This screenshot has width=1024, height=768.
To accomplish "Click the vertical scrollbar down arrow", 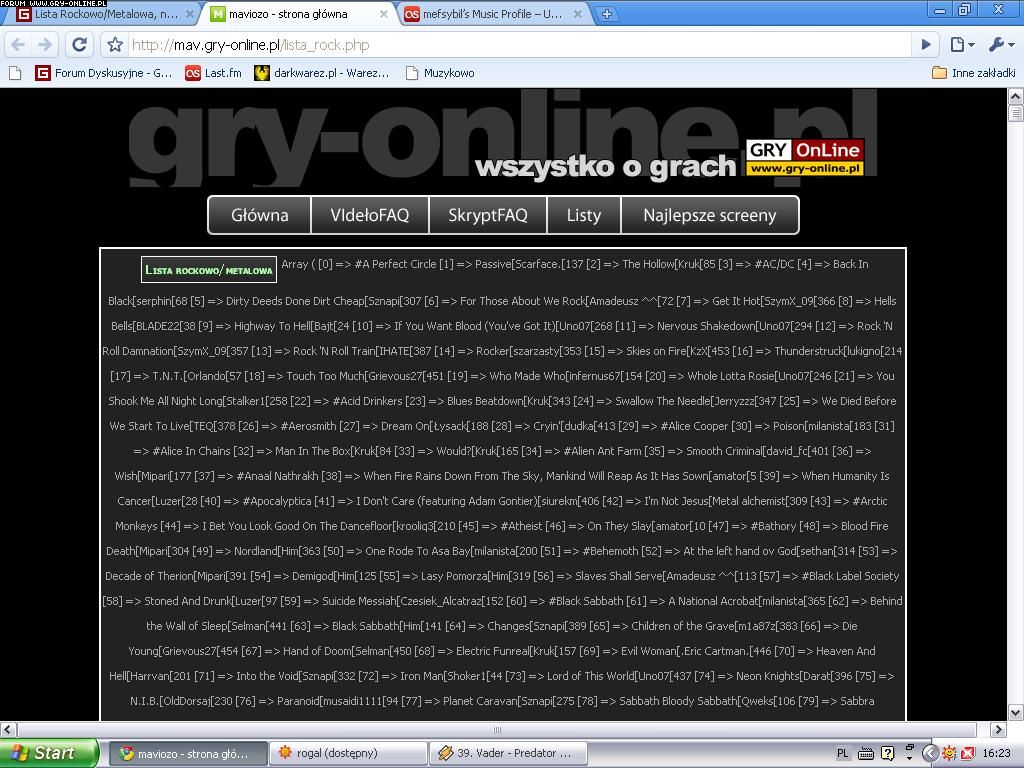I will tap(1016, 712).
